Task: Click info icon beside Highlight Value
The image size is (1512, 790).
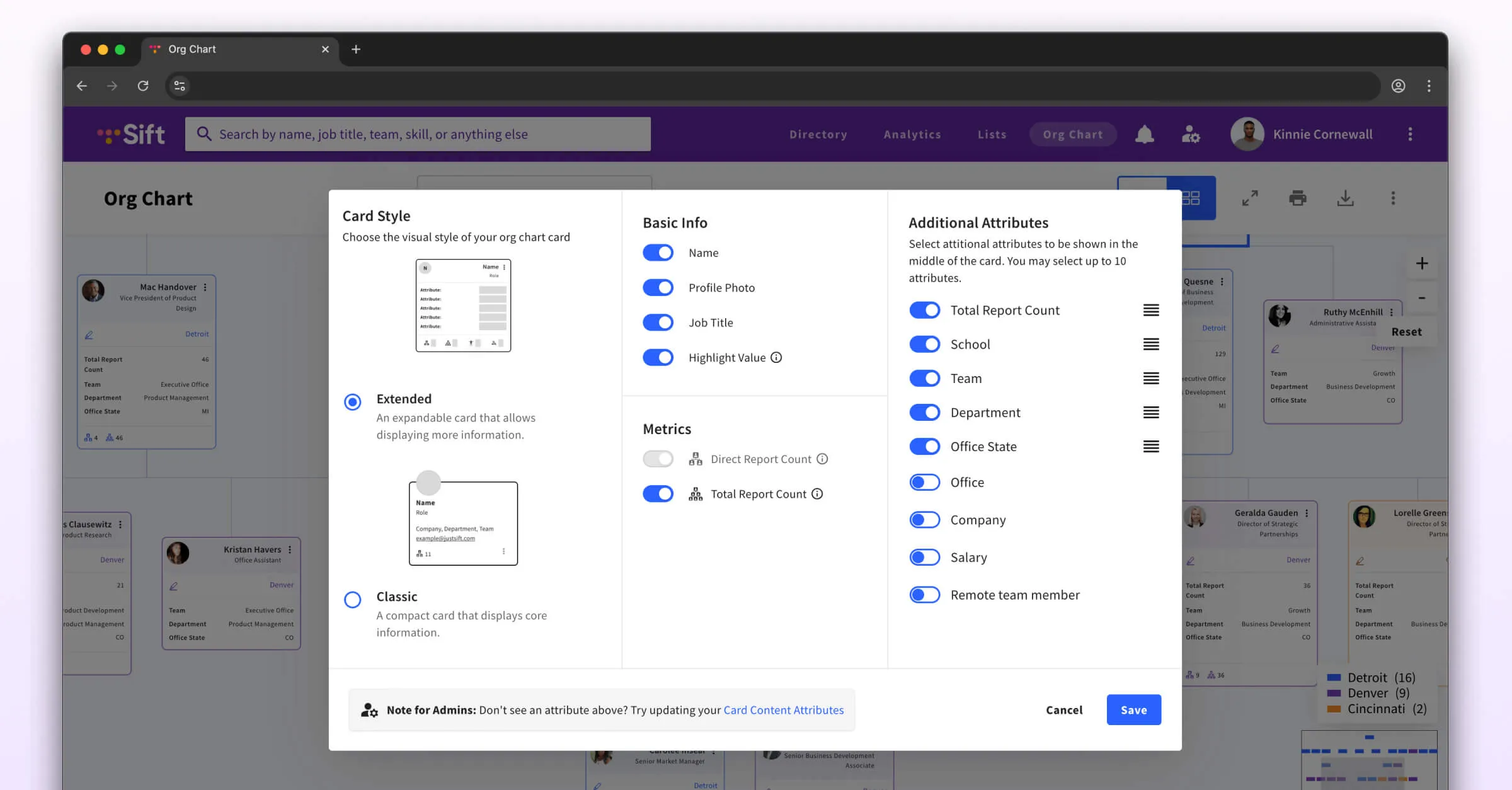Action: click(x=776, y=357)
